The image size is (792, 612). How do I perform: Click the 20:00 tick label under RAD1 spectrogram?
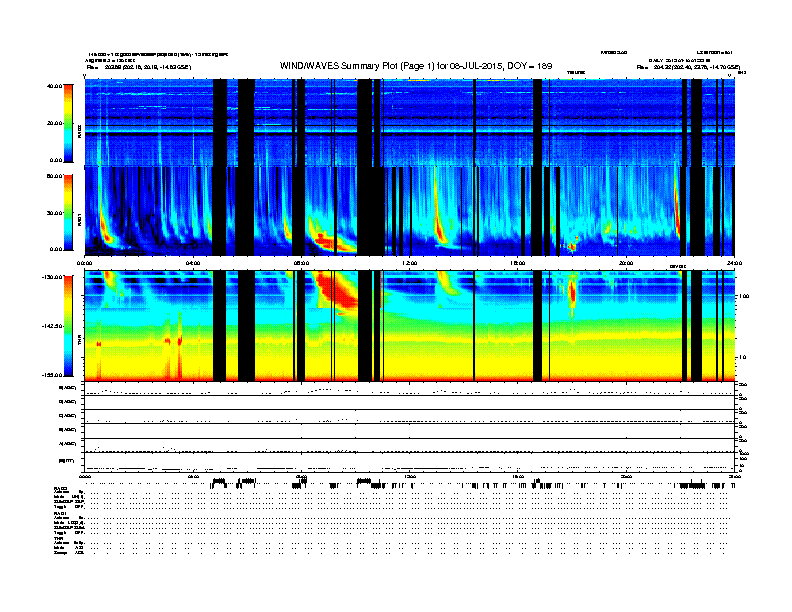[626, 263]
